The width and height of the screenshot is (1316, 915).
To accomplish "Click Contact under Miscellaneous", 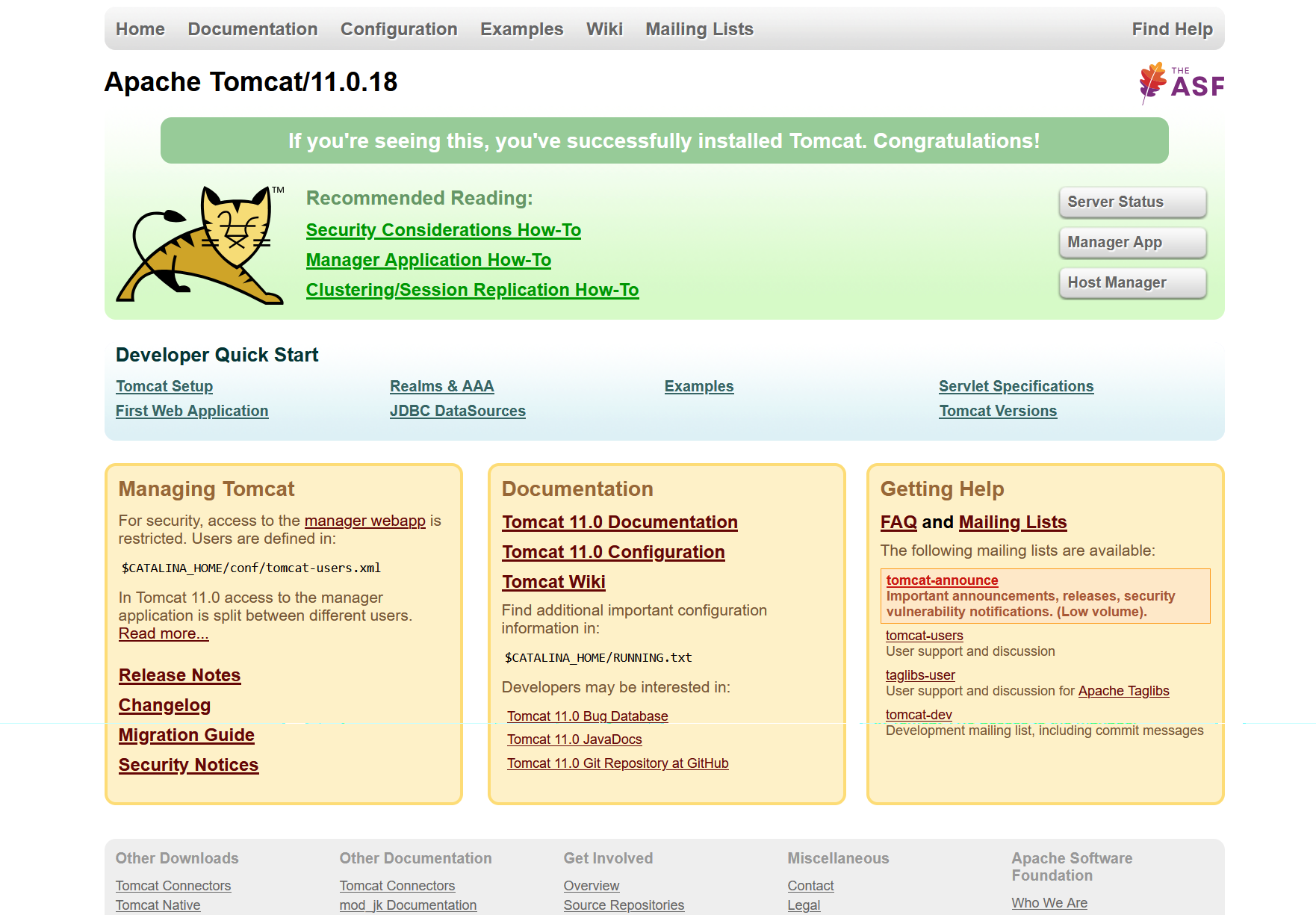I will (810, 886).
